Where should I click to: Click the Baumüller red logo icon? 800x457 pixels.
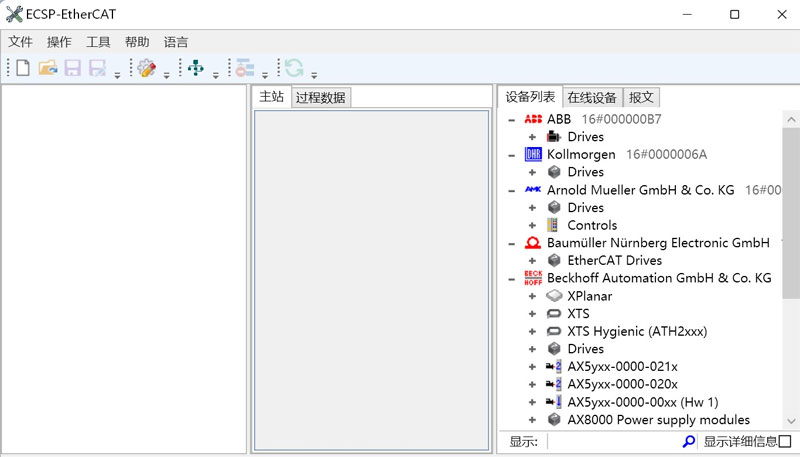click(x=533, y=243)
